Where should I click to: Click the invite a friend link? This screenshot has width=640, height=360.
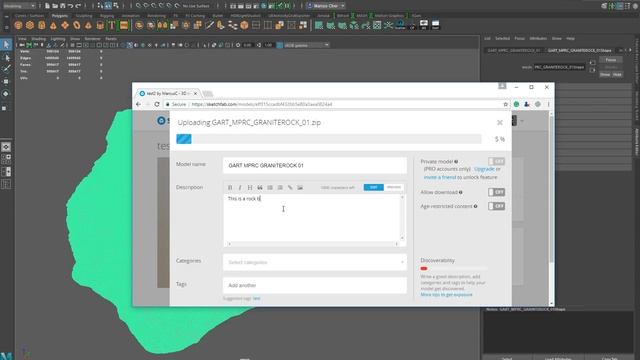(x=440, y=177)
